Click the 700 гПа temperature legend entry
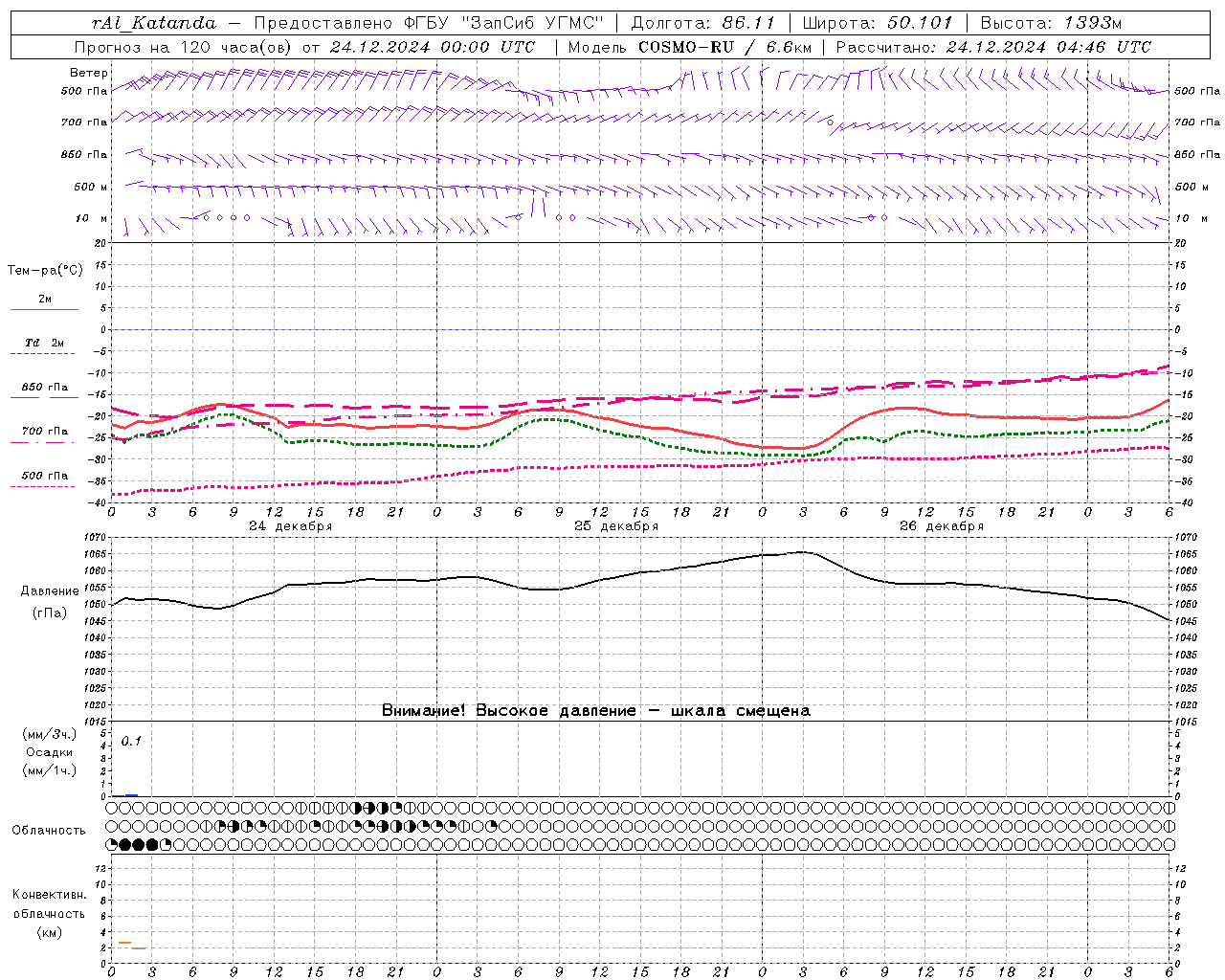 tap(45, 432)
